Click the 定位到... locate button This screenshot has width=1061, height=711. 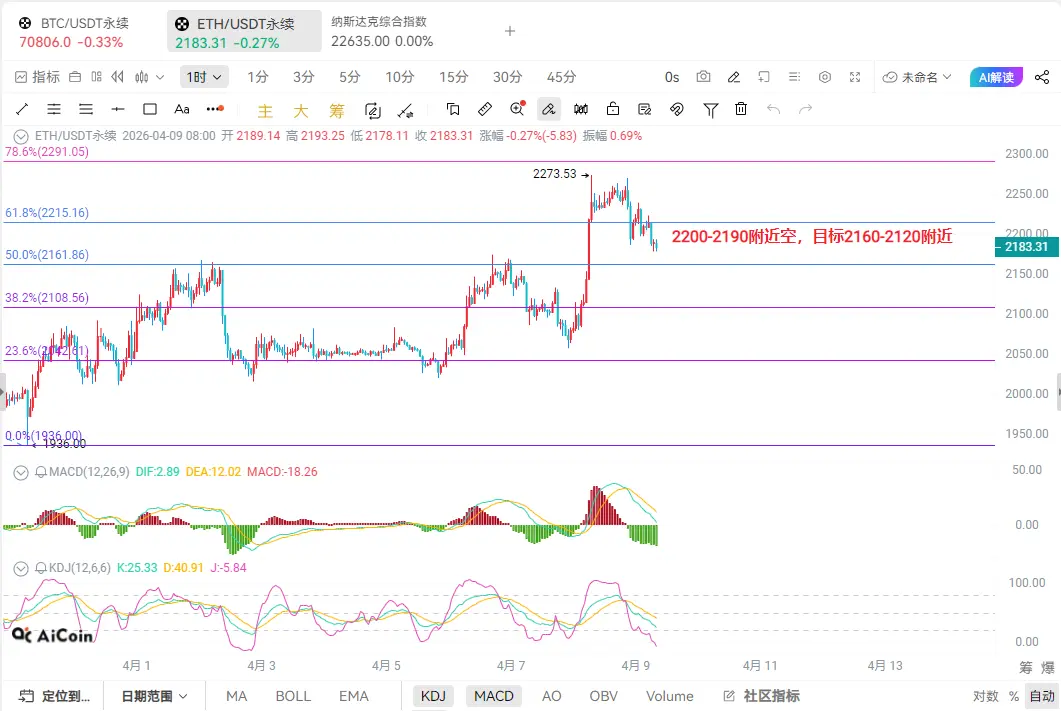[x=54, y=696]
